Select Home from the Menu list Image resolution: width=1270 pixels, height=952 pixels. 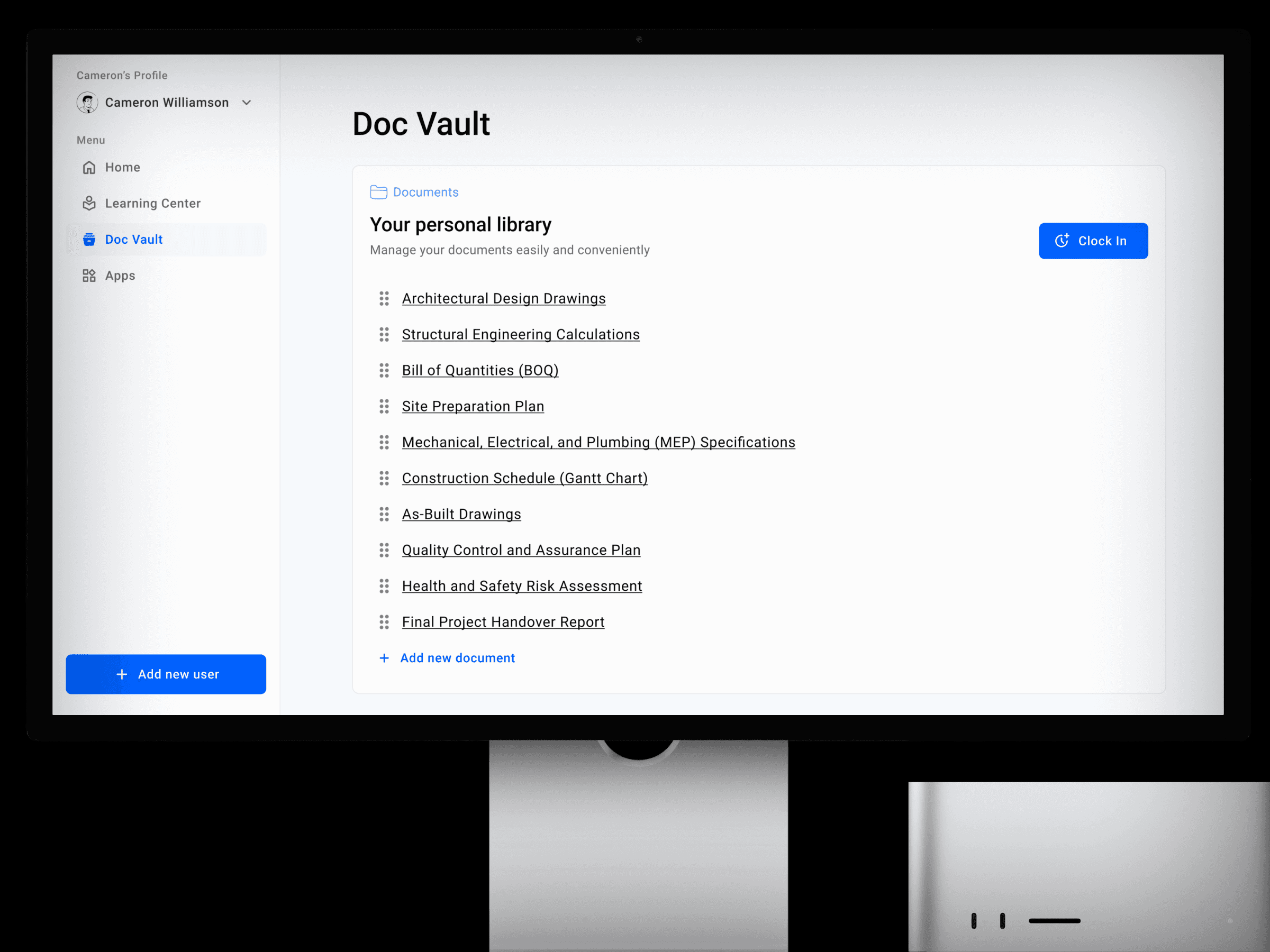(x=122, y=167)
